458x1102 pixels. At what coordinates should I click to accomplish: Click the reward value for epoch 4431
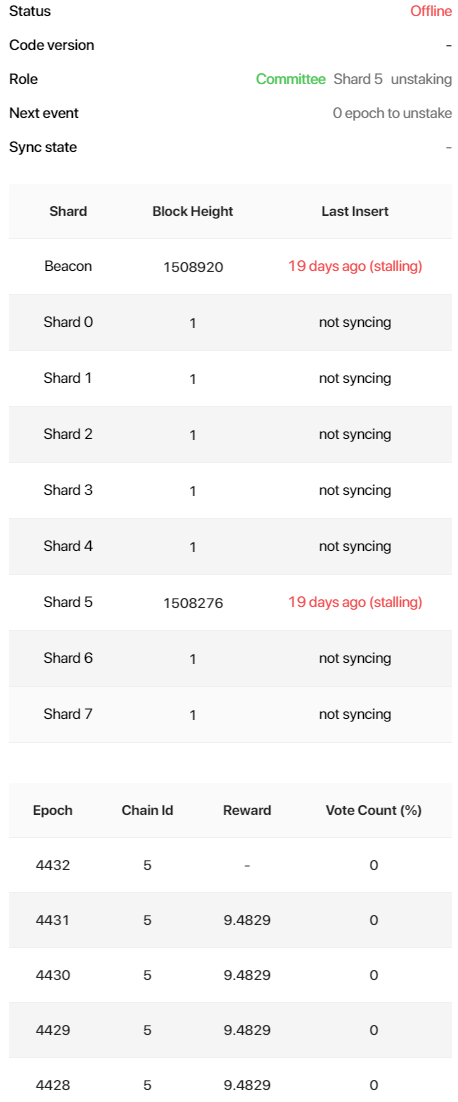(247, 920)
